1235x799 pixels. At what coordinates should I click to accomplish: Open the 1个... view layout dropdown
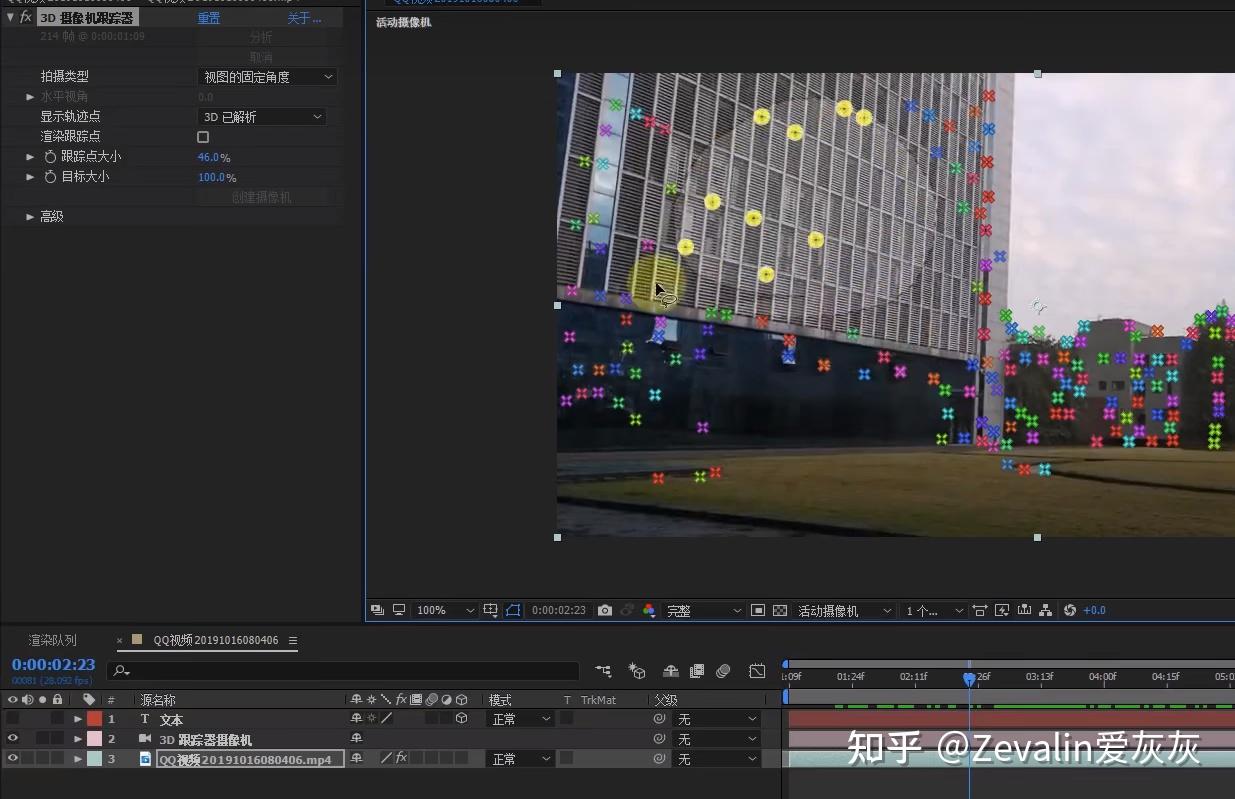[x=935, y=610]
